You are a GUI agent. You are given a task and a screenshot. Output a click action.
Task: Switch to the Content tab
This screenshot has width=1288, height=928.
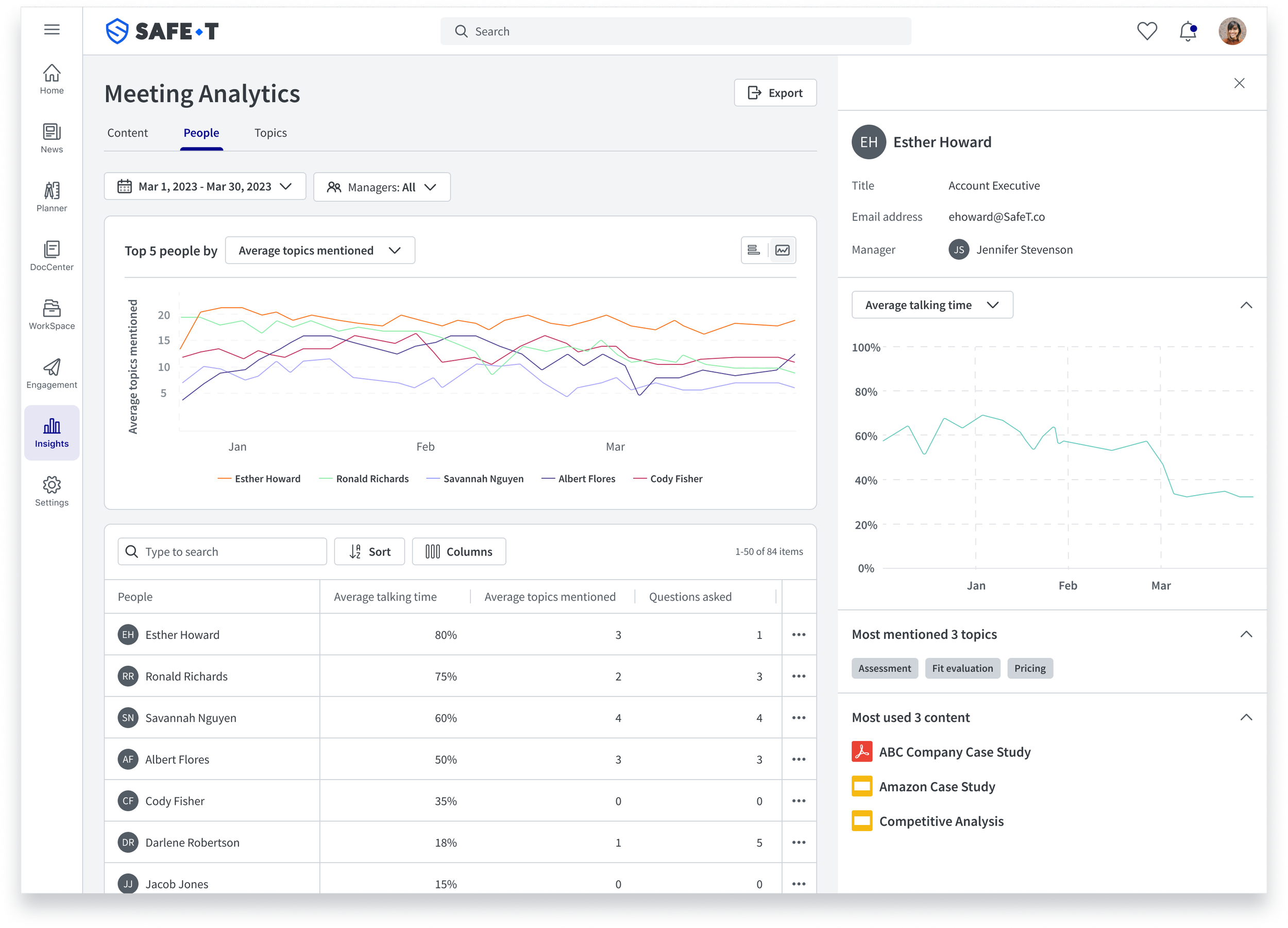[x=127, y=133]
